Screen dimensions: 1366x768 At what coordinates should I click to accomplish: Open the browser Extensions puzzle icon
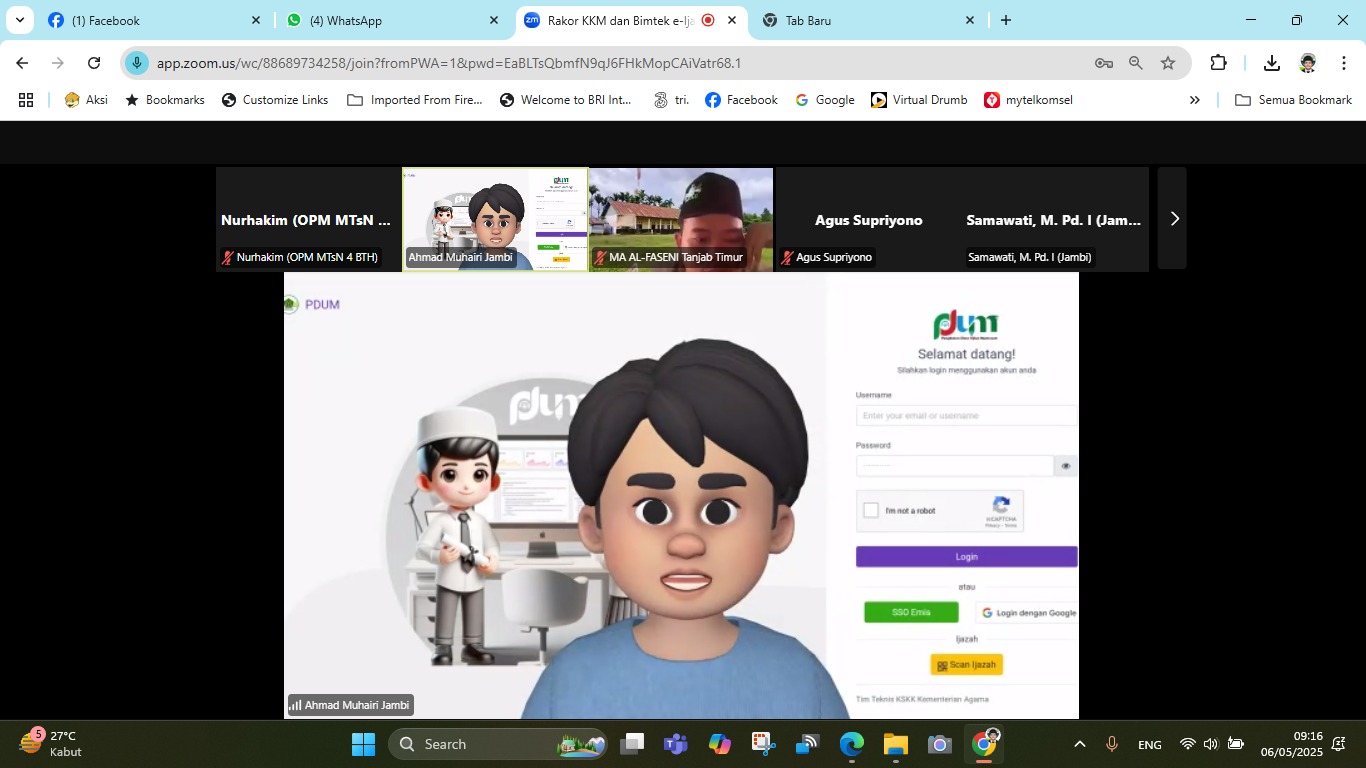1218,62
